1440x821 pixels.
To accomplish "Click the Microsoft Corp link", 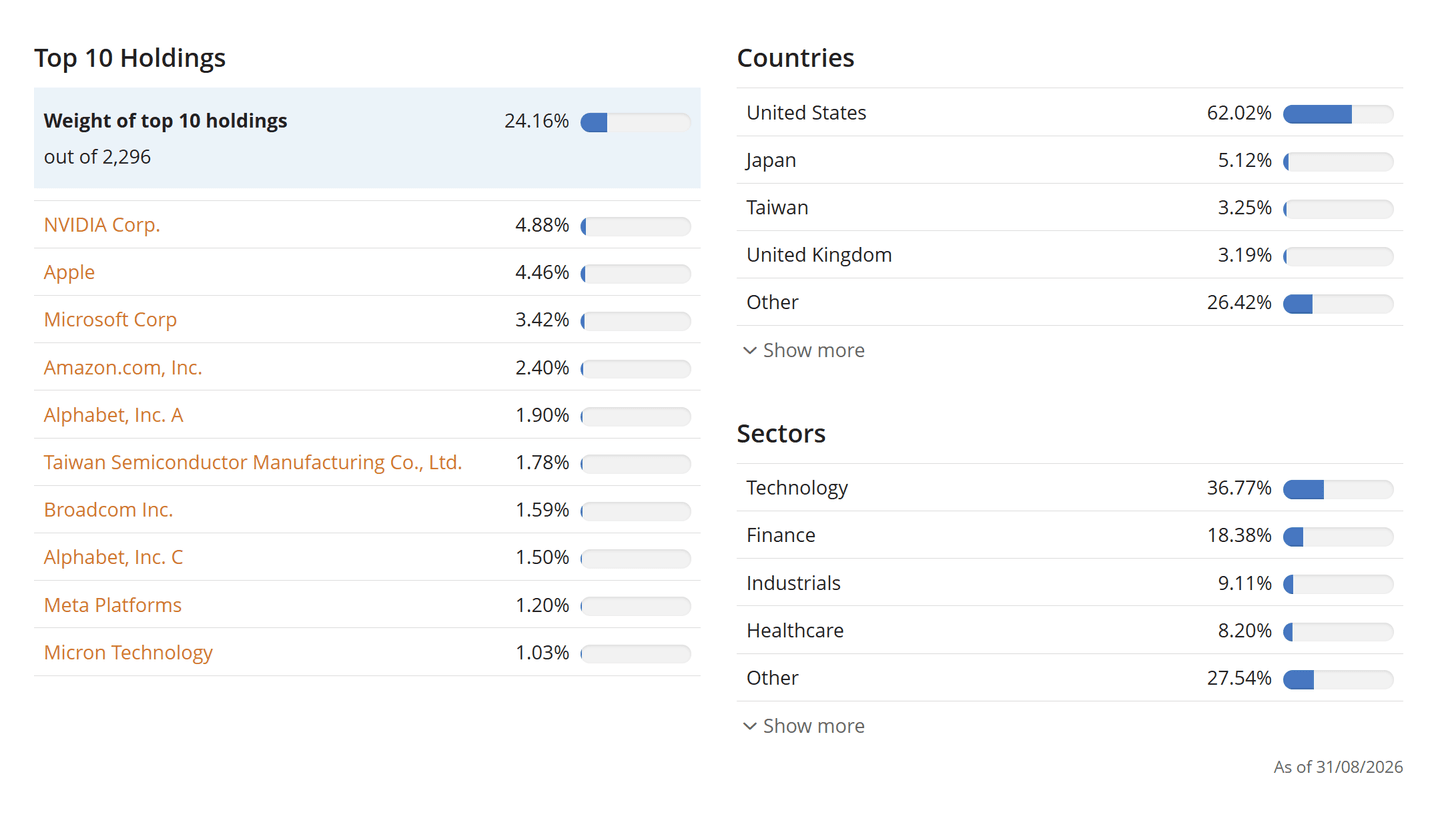I will click(x=110, y=320).
